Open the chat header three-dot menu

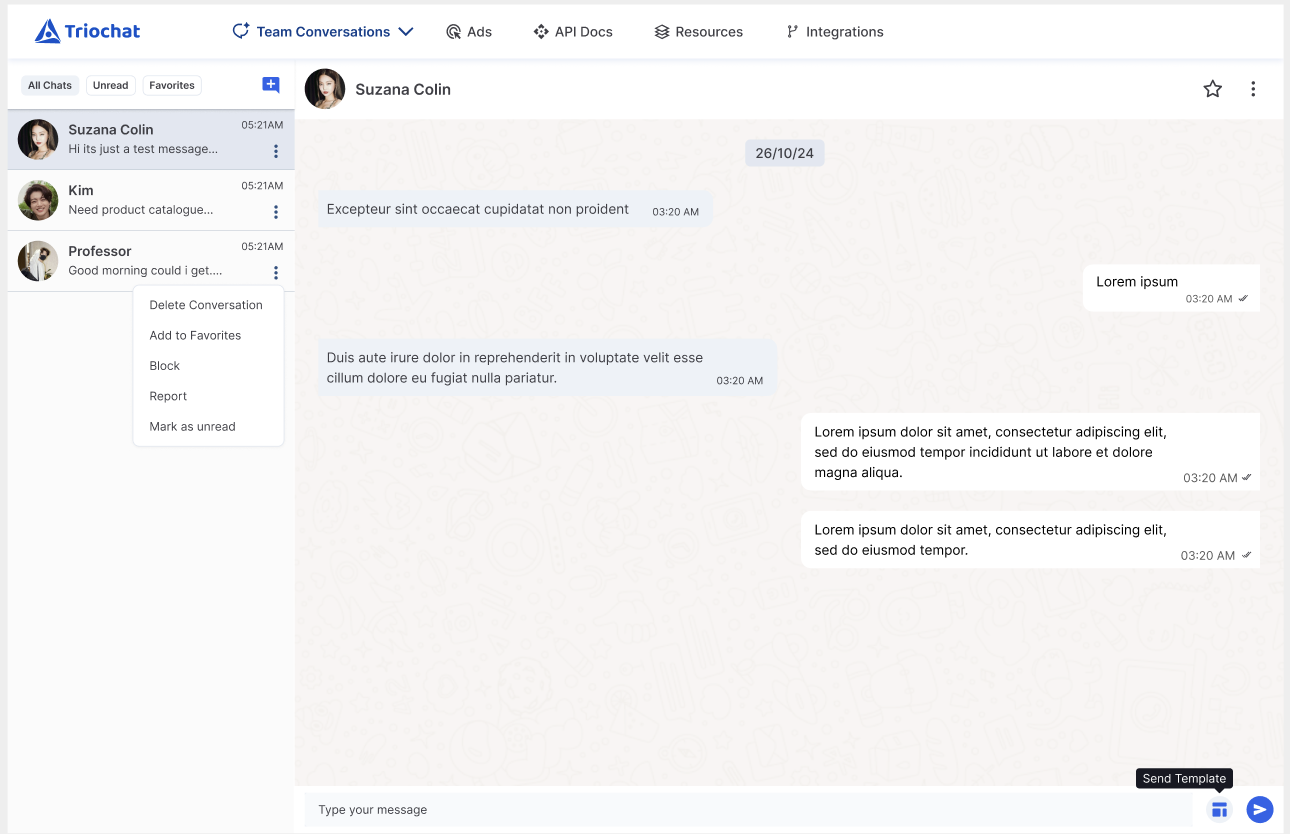click(1253, 89)
